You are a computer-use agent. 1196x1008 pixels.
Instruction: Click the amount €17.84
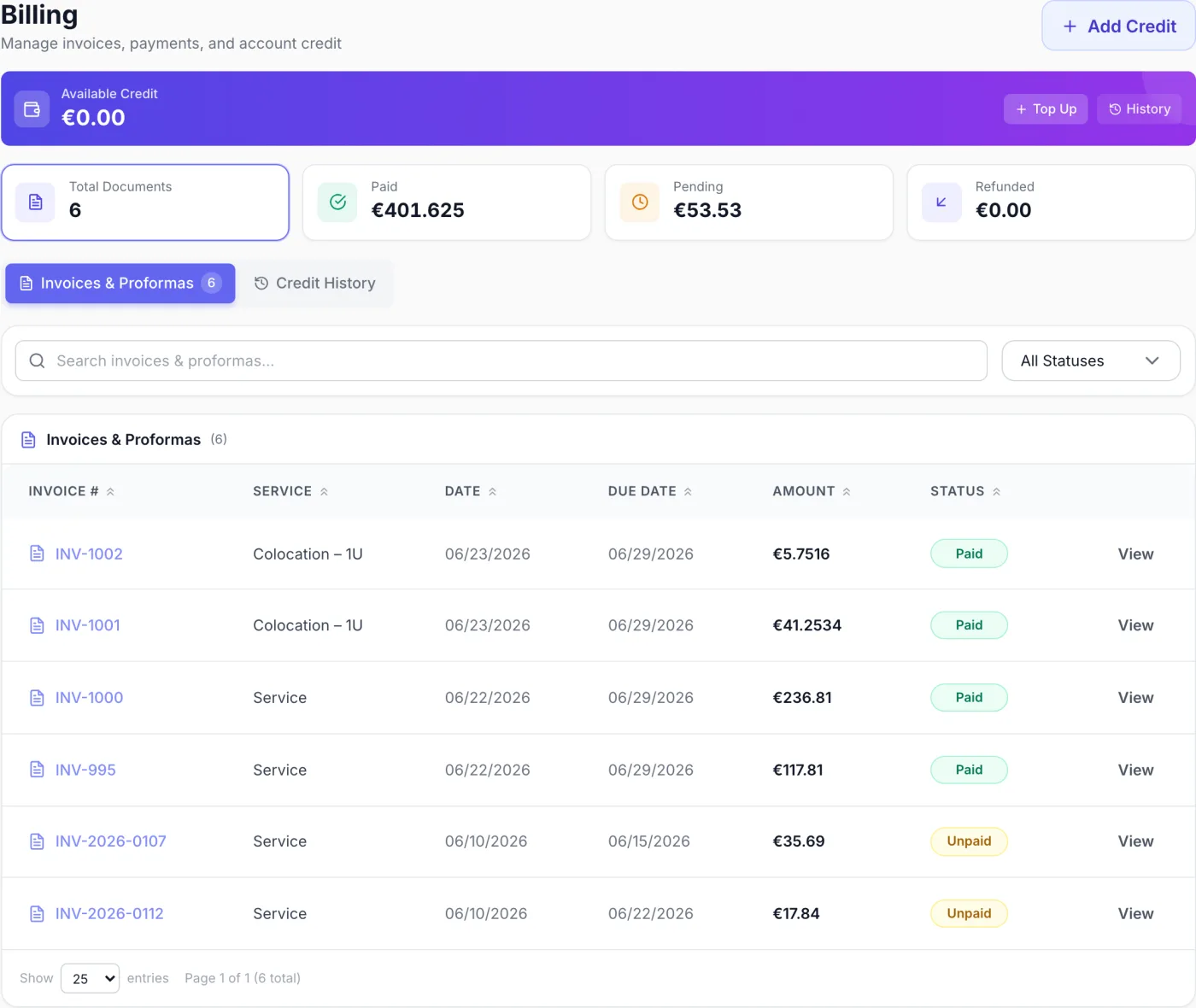tap(796, 914)
